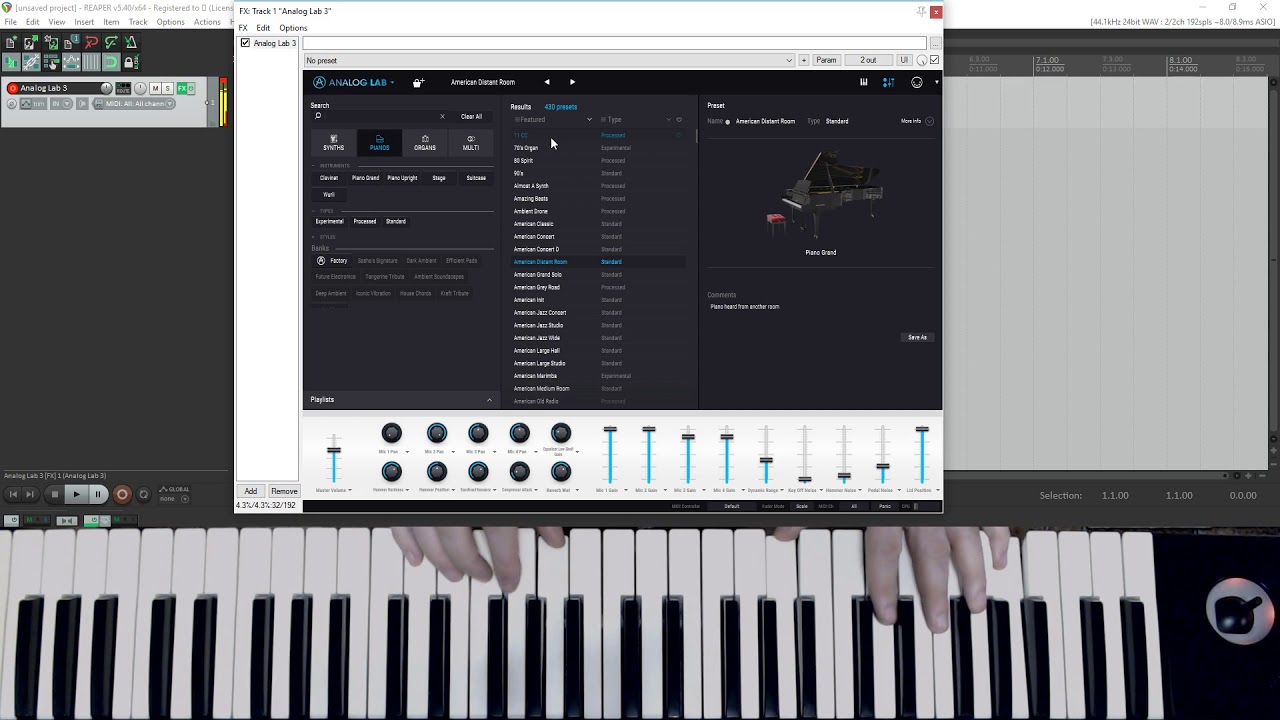The height and width of the screenshot is (720, 1280).
Task: Solo the Analog Lab 3 track
Action: (x=168, y=88)
